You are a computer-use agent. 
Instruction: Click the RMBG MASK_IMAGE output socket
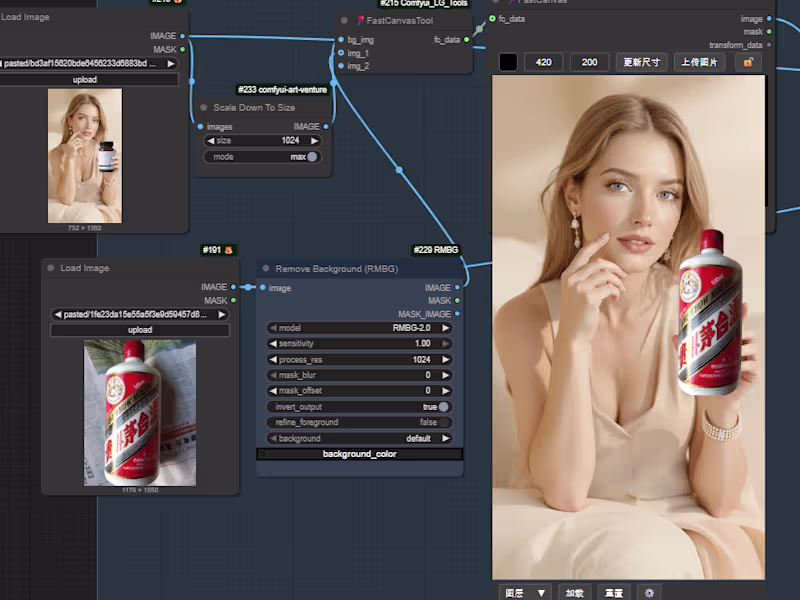pos(457,314)
